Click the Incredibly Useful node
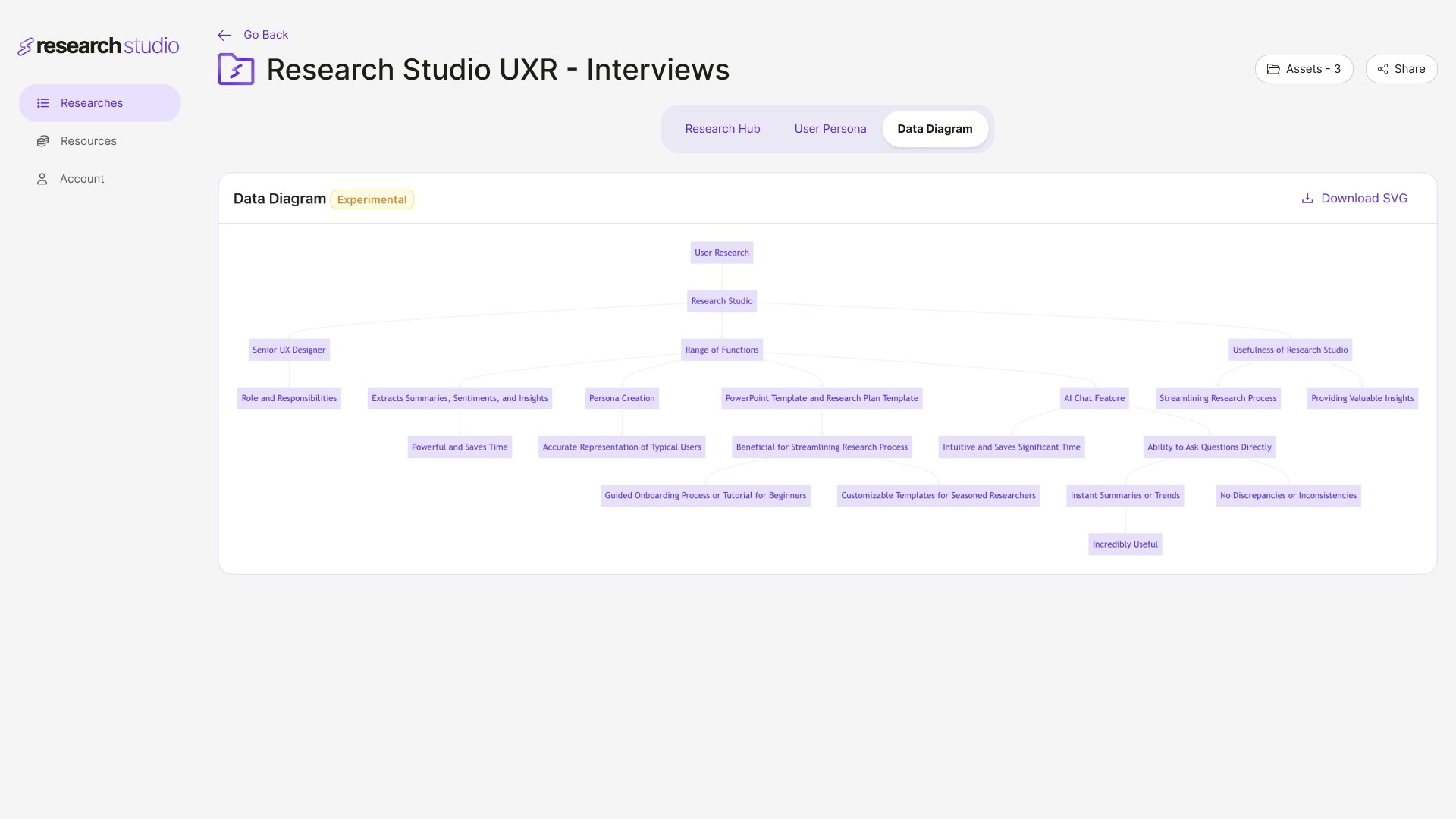1456x819 pixels. 1125,544
